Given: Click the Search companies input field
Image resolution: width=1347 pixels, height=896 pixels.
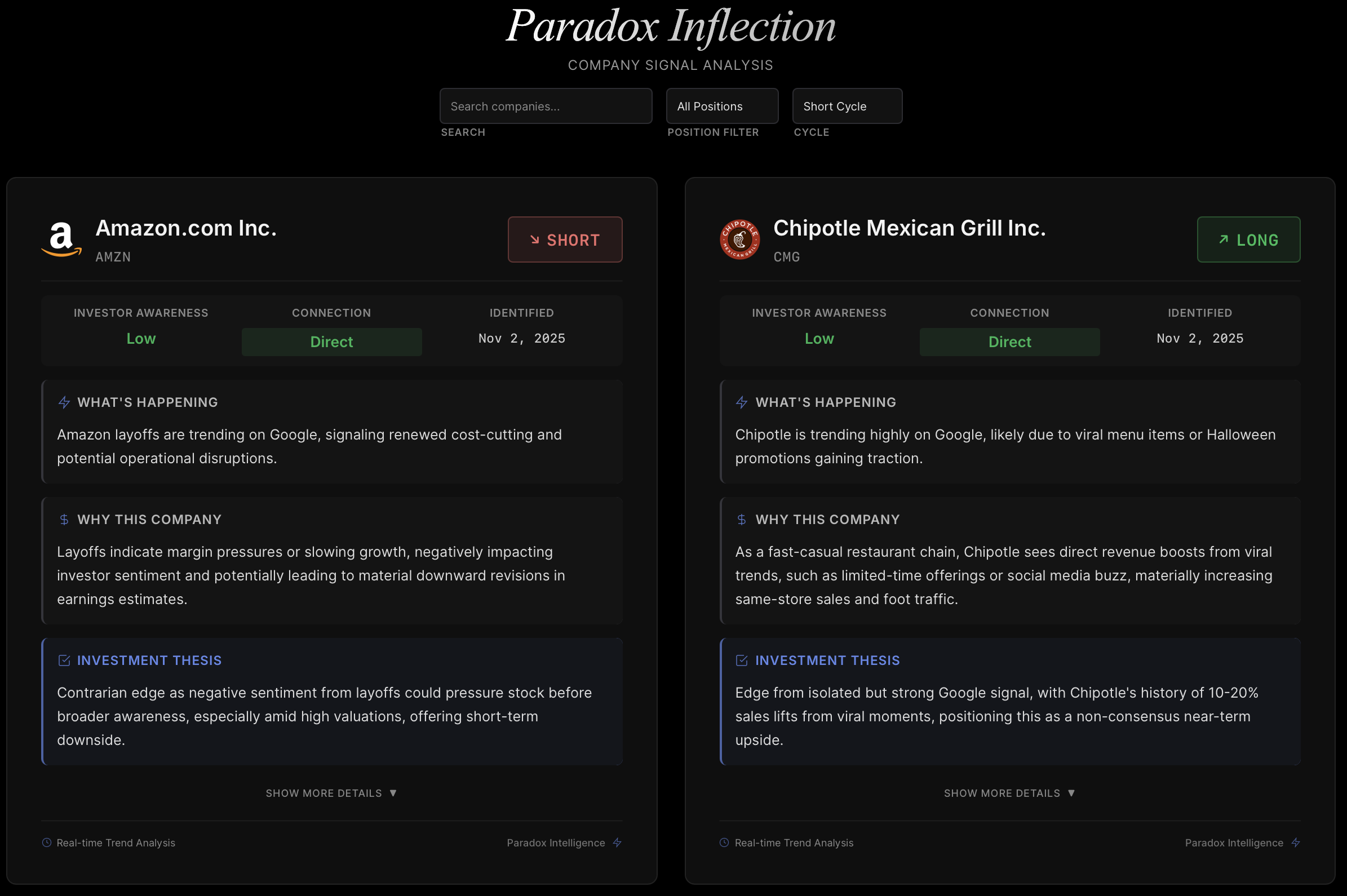Looking at the screenshot, I should coord(545,106).
